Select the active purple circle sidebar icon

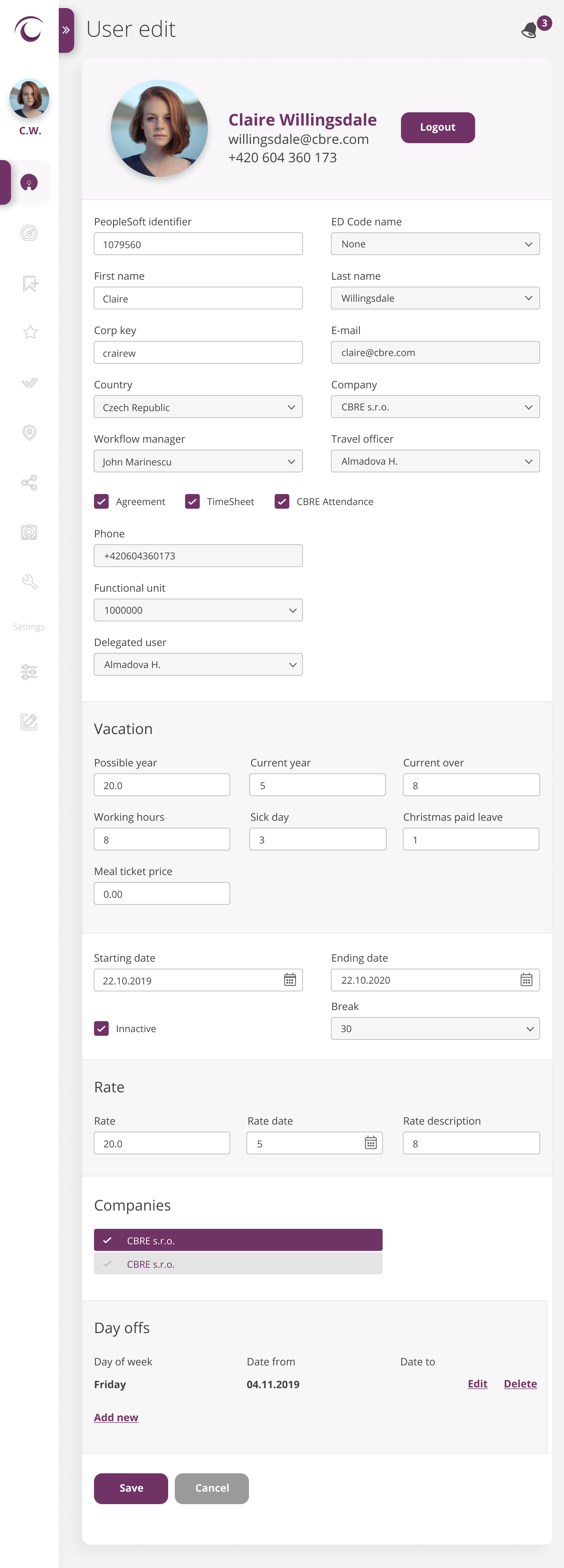29,183
